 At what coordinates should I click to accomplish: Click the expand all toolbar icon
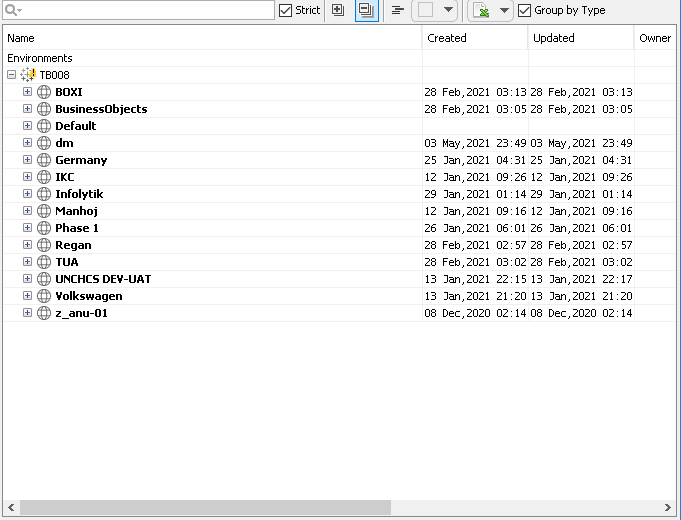click(338, 10)
